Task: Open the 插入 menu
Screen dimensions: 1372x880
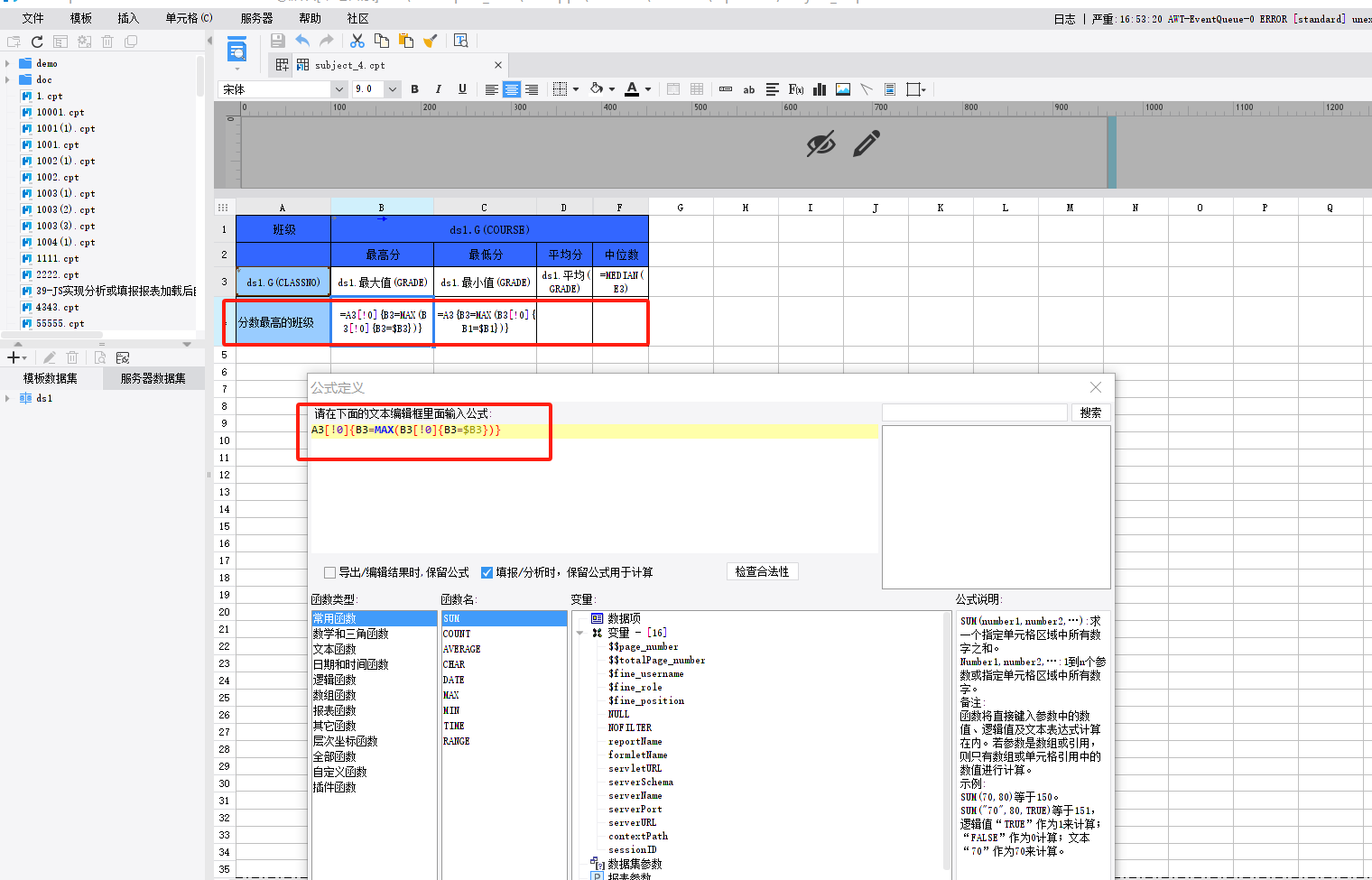Action: [x=128, y=18]
